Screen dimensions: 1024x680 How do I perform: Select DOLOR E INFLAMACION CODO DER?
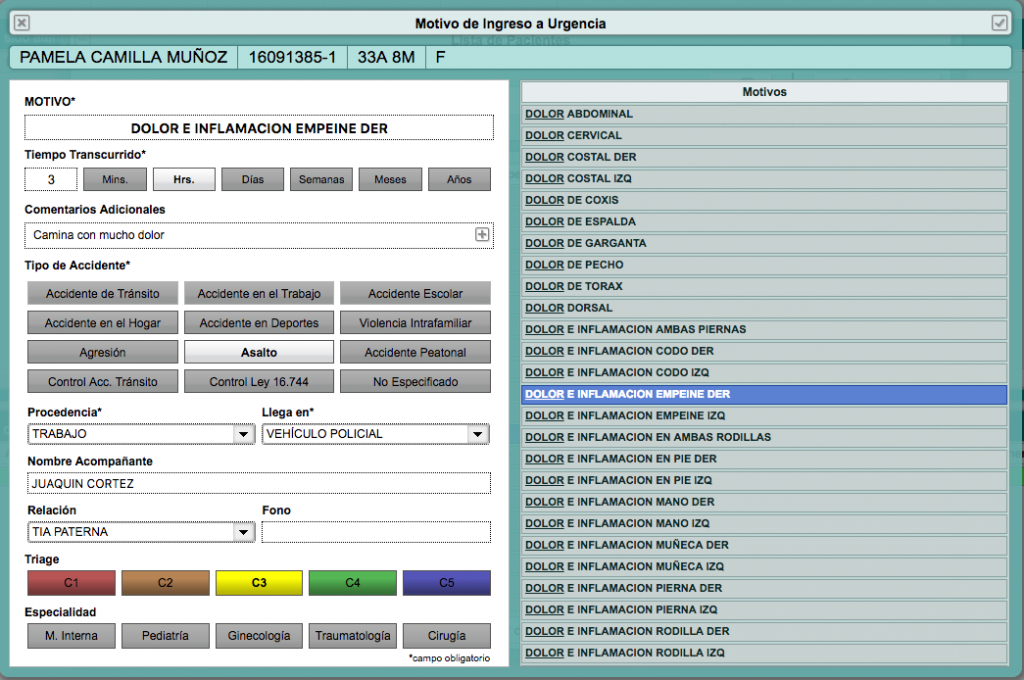point(764,351)
